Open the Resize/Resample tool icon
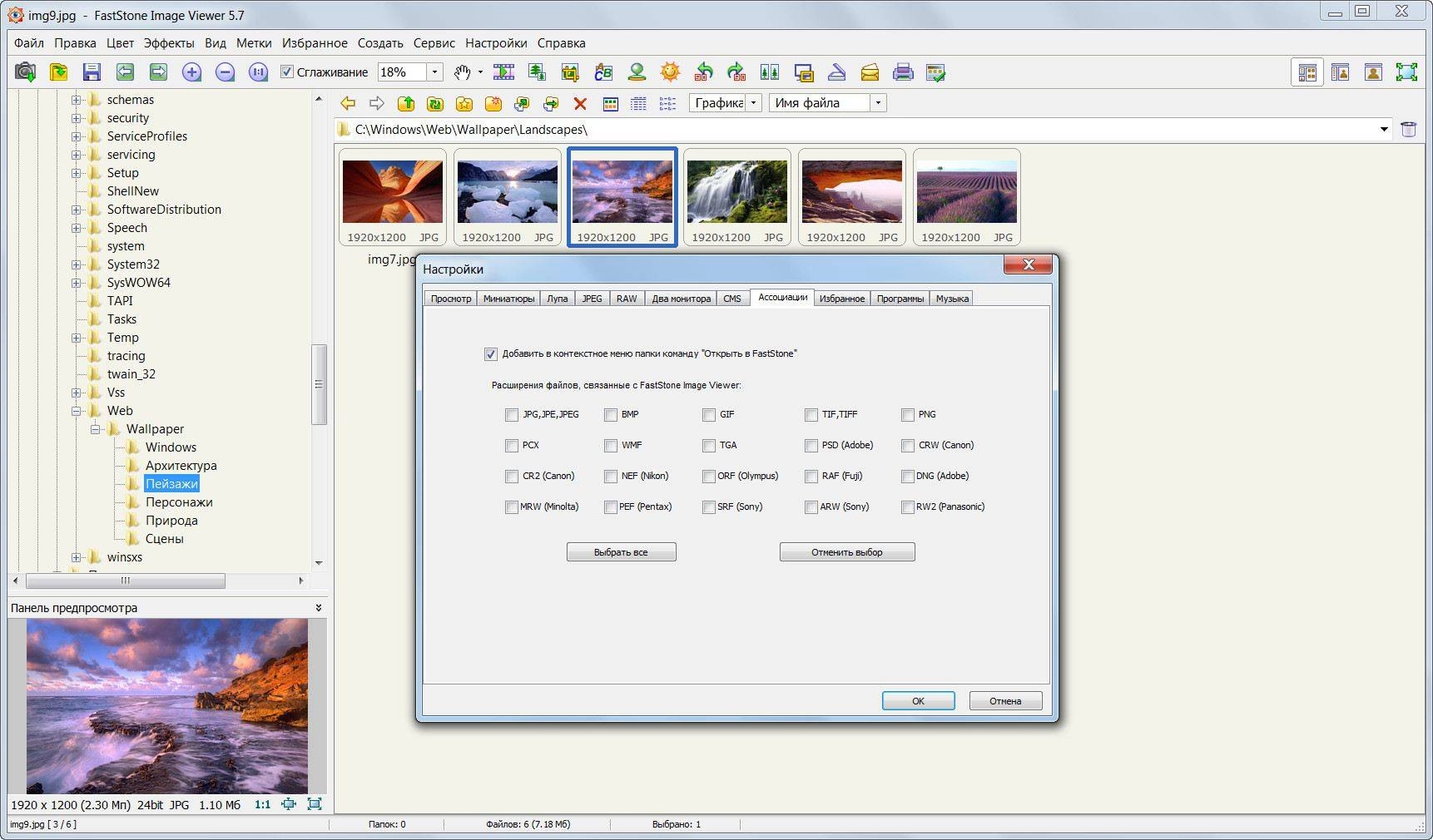Screen dimensions: 1433x840 point(537,72)
